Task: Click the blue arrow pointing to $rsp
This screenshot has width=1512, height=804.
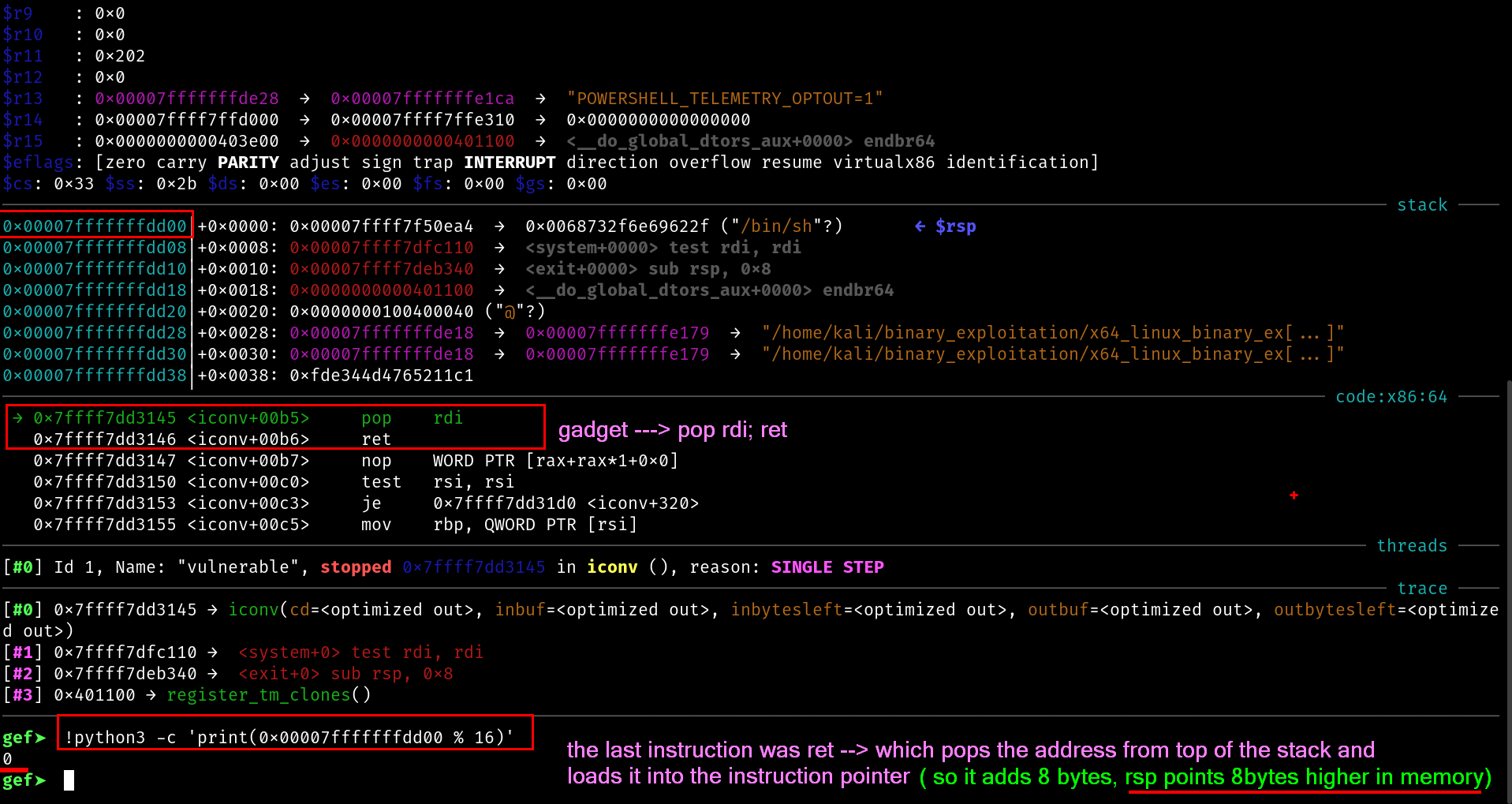Action: click(920, 226)
